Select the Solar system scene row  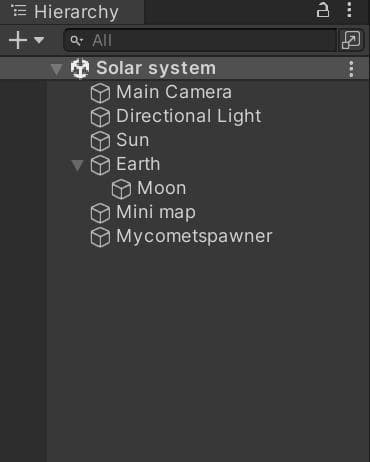click(184, 68)
